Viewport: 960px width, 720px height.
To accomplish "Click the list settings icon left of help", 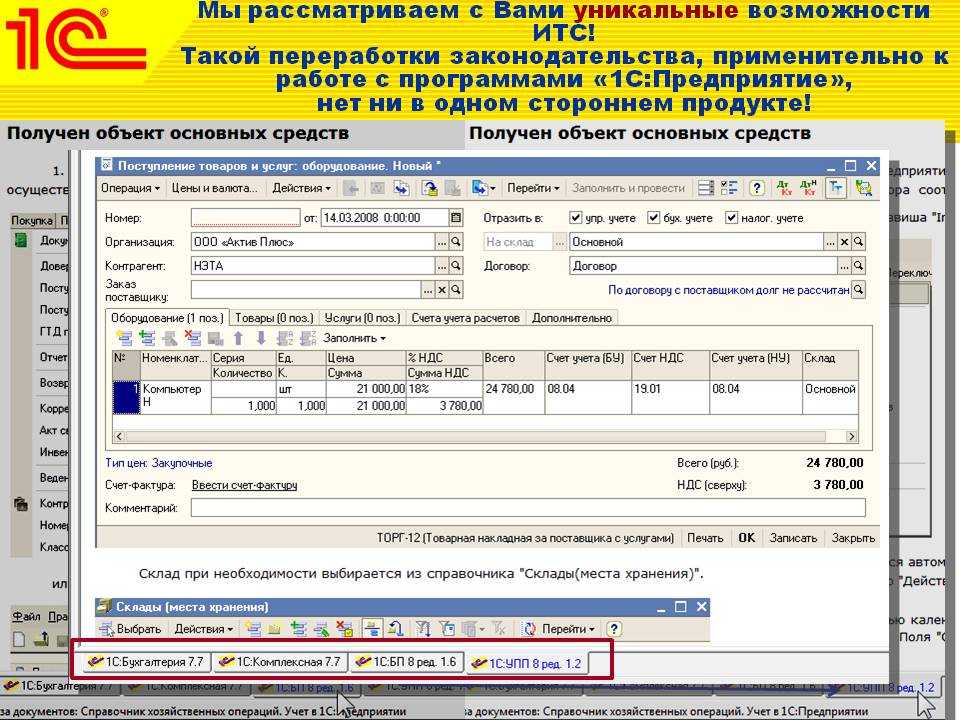I will [729, 188].
